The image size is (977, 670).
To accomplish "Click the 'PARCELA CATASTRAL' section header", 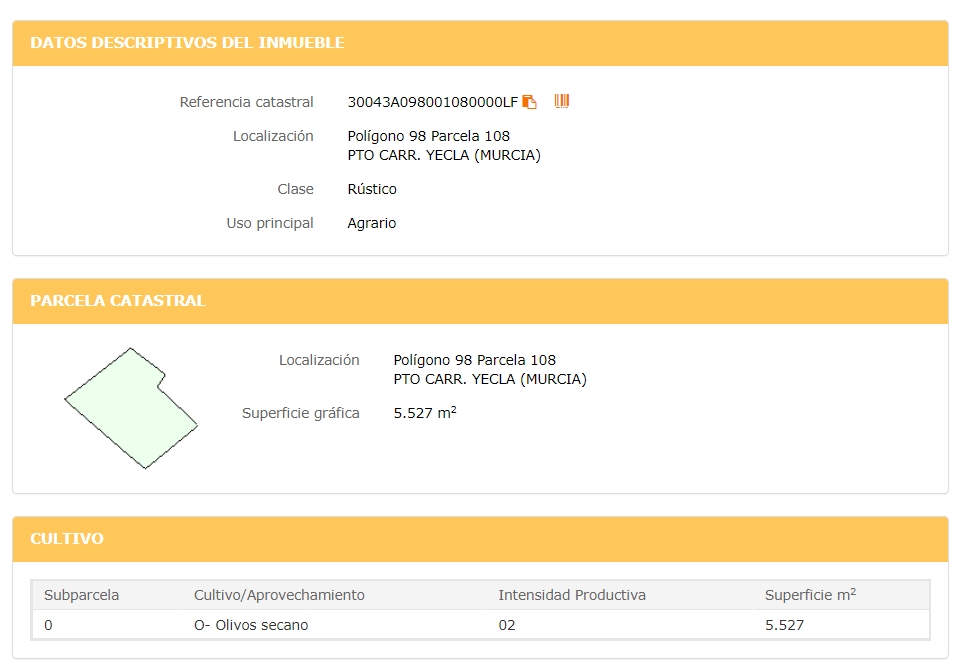I will coord(118,301).
